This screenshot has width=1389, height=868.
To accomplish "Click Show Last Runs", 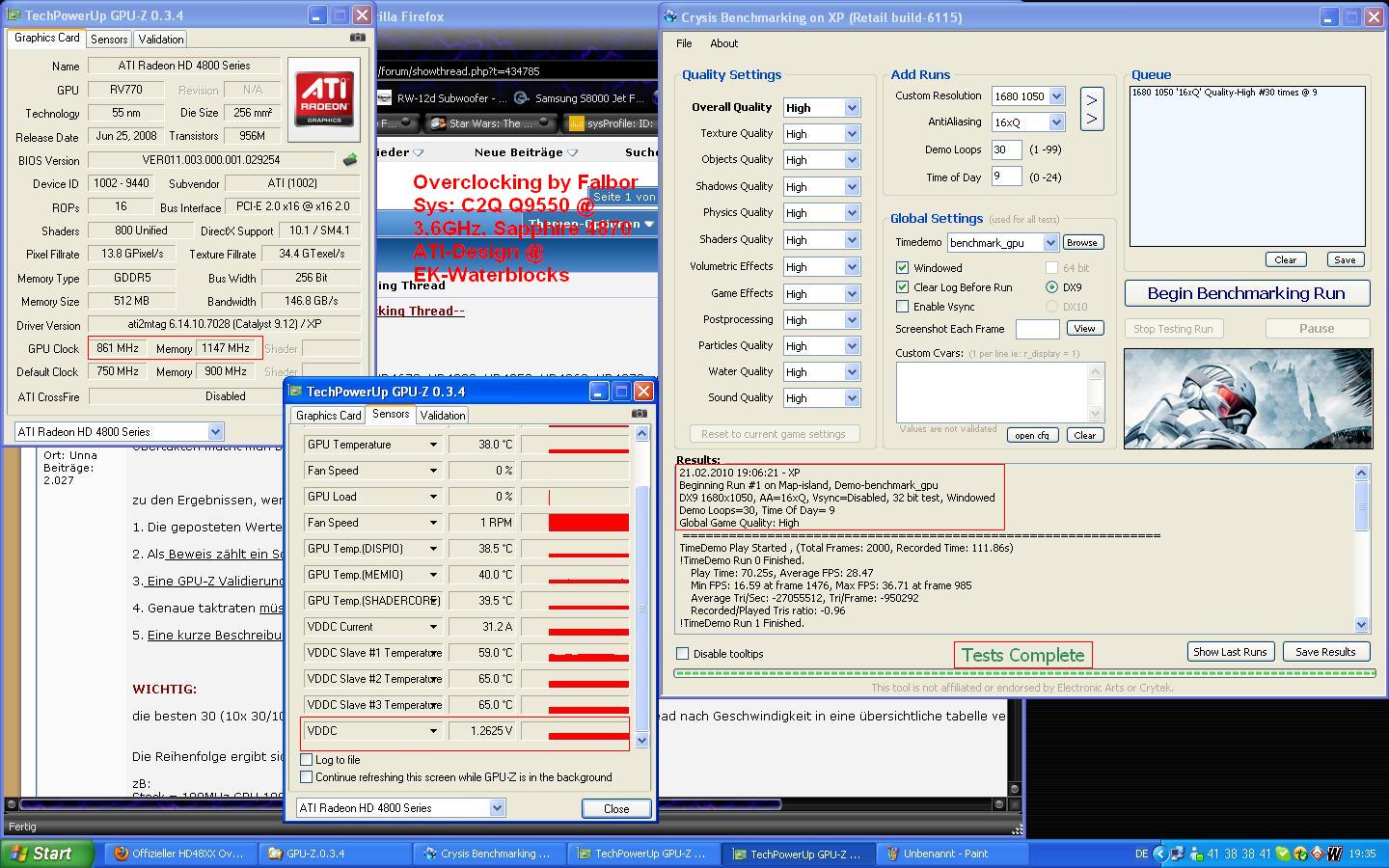I will [x=1230, y=652].
